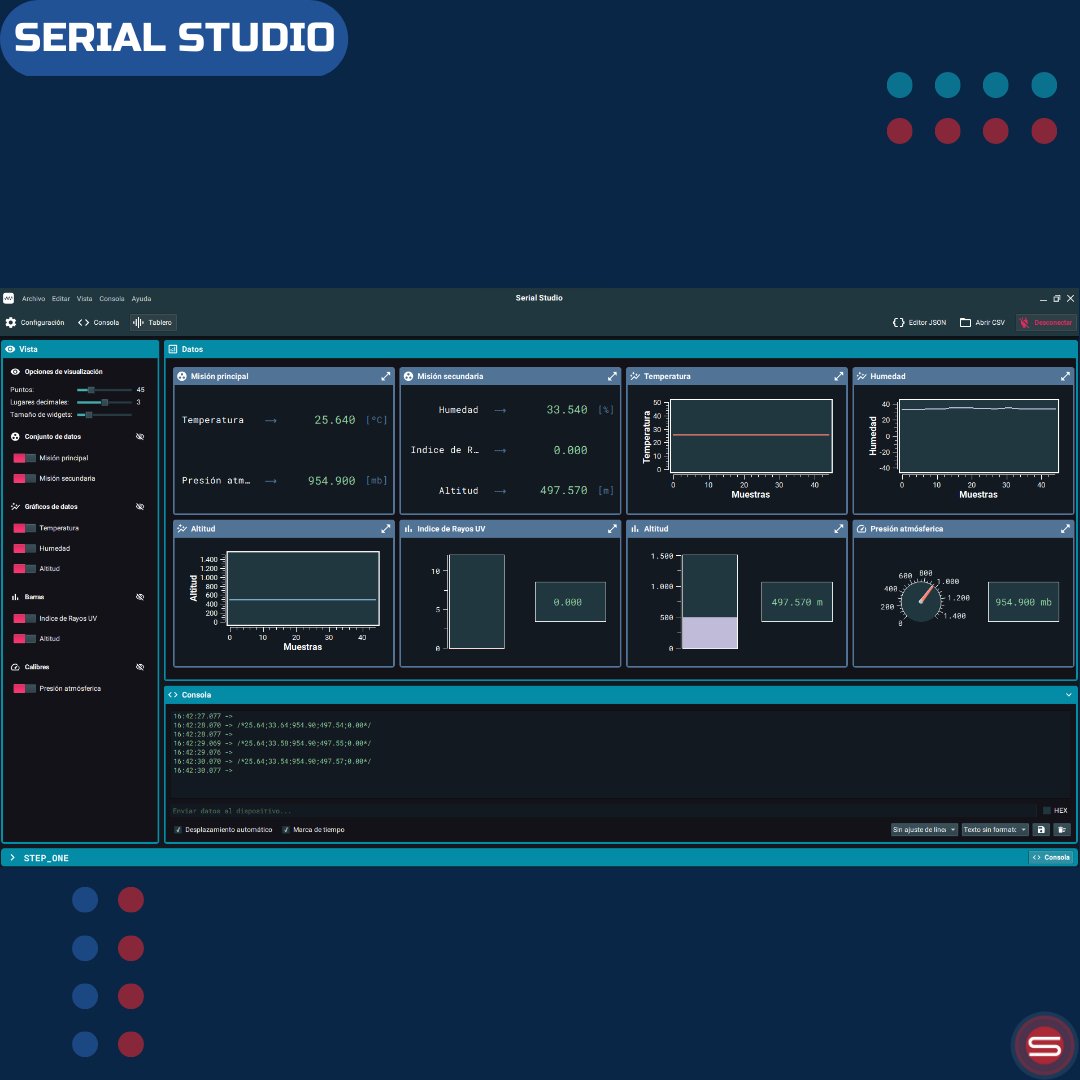This screenshot has height=1080, width=1080.
Task: Toggle Desplazamiento automático checkbox
Action: (178, 829)
